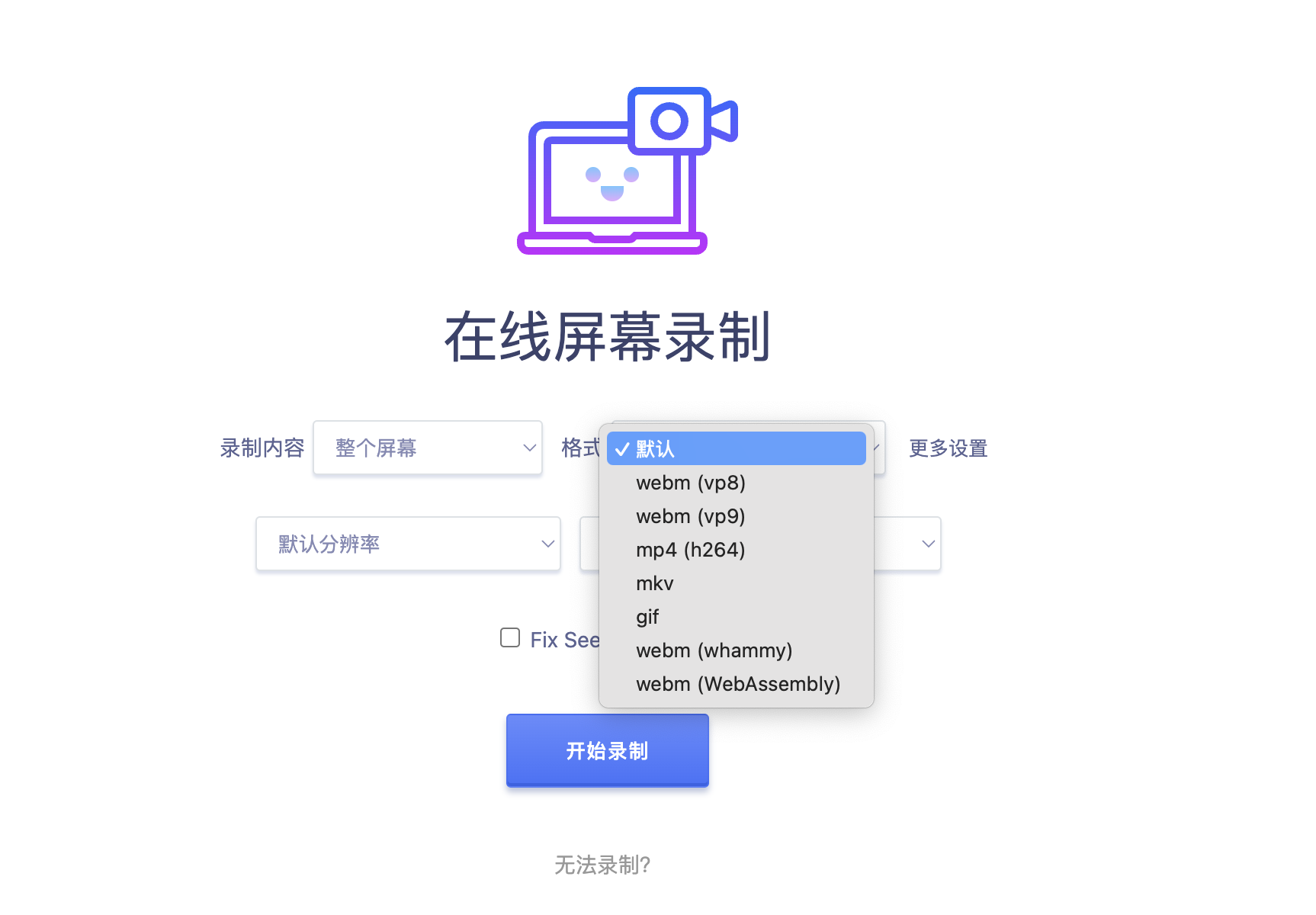The image size is (1316, 915).
Task: Click the 开始录制 start recording button
Action: [608, 750]
